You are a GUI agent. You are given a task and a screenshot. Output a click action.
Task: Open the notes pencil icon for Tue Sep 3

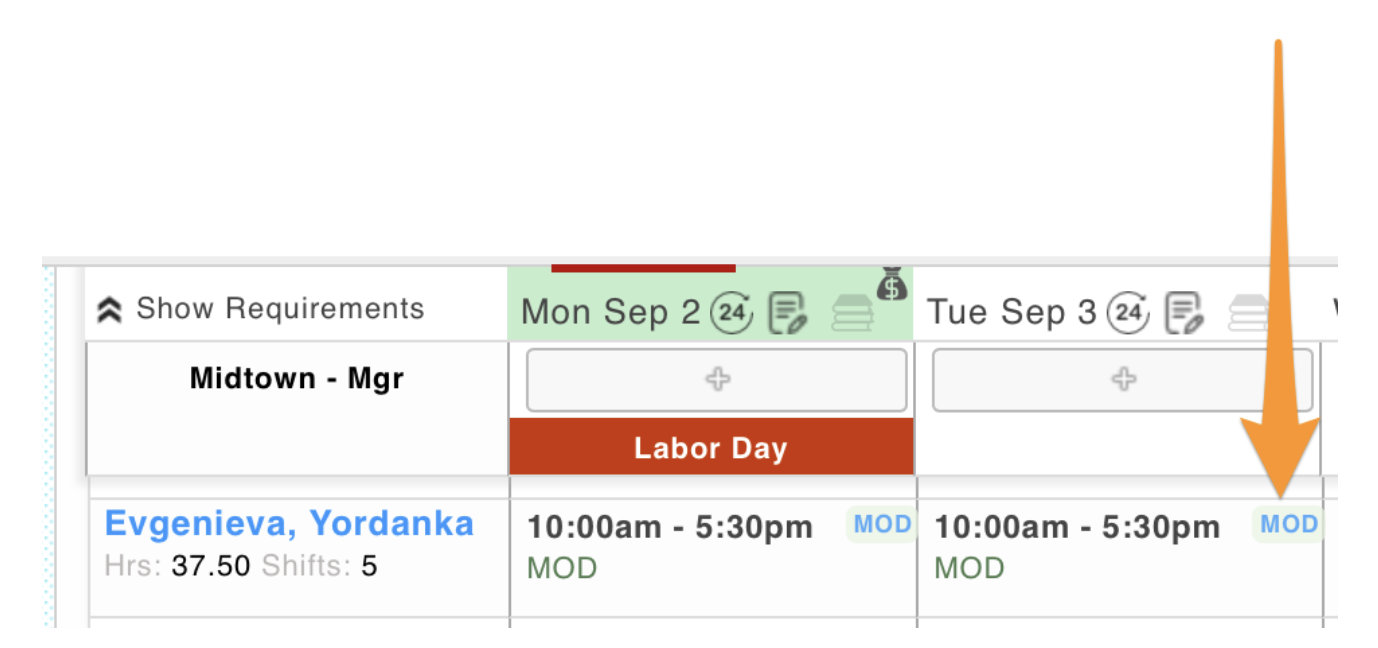[x=1185, y=313]
